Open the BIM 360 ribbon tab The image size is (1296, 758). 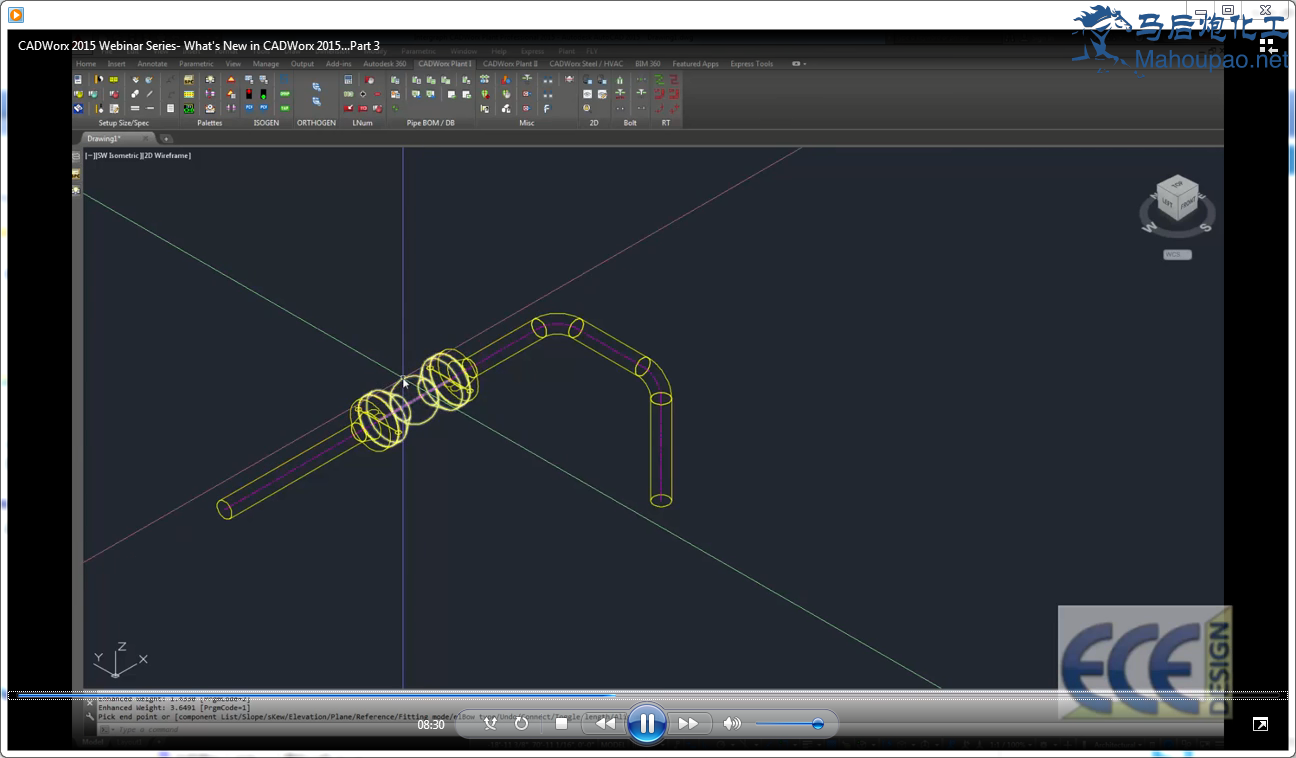click(648, 64)
